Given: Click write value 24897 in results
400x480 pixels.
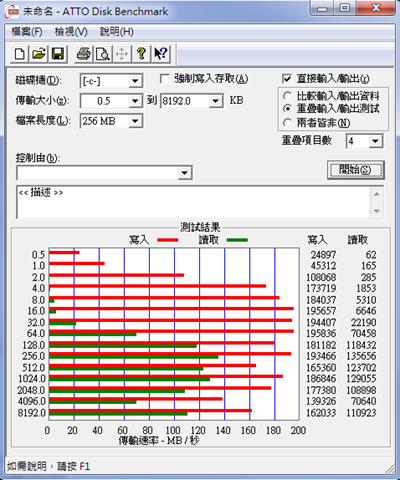Looking at the screenshot, I should click(323, 255).
